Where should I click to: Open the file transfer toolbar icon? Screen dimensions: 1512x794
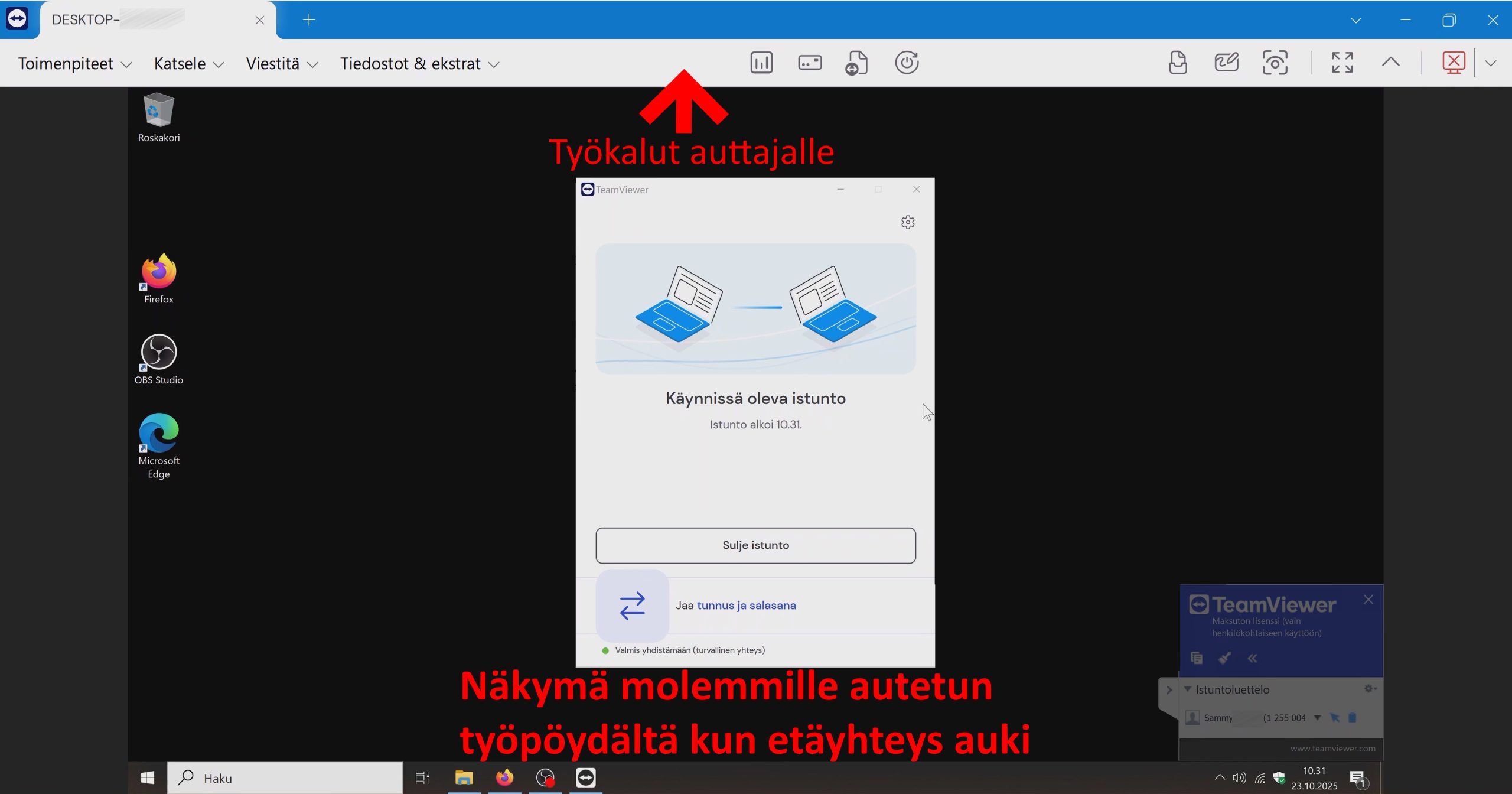(856, 63)
